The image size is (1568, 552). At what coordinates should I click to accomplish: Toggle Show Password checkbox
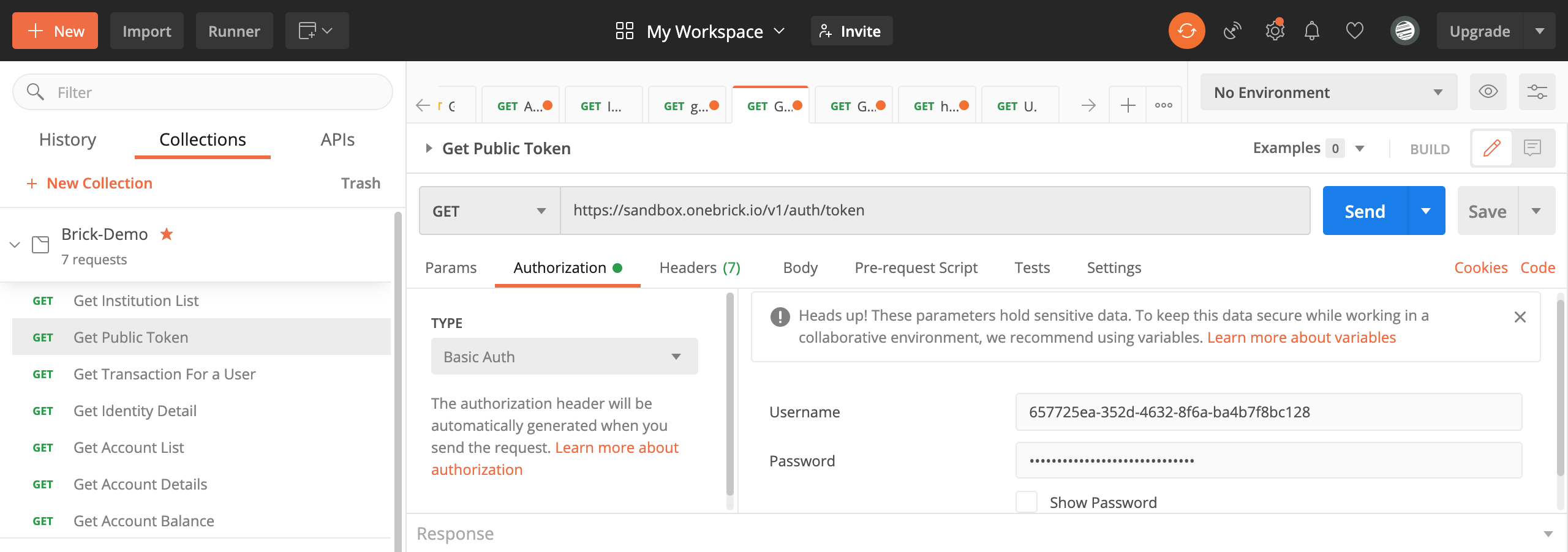click(x=1027, y=502)
